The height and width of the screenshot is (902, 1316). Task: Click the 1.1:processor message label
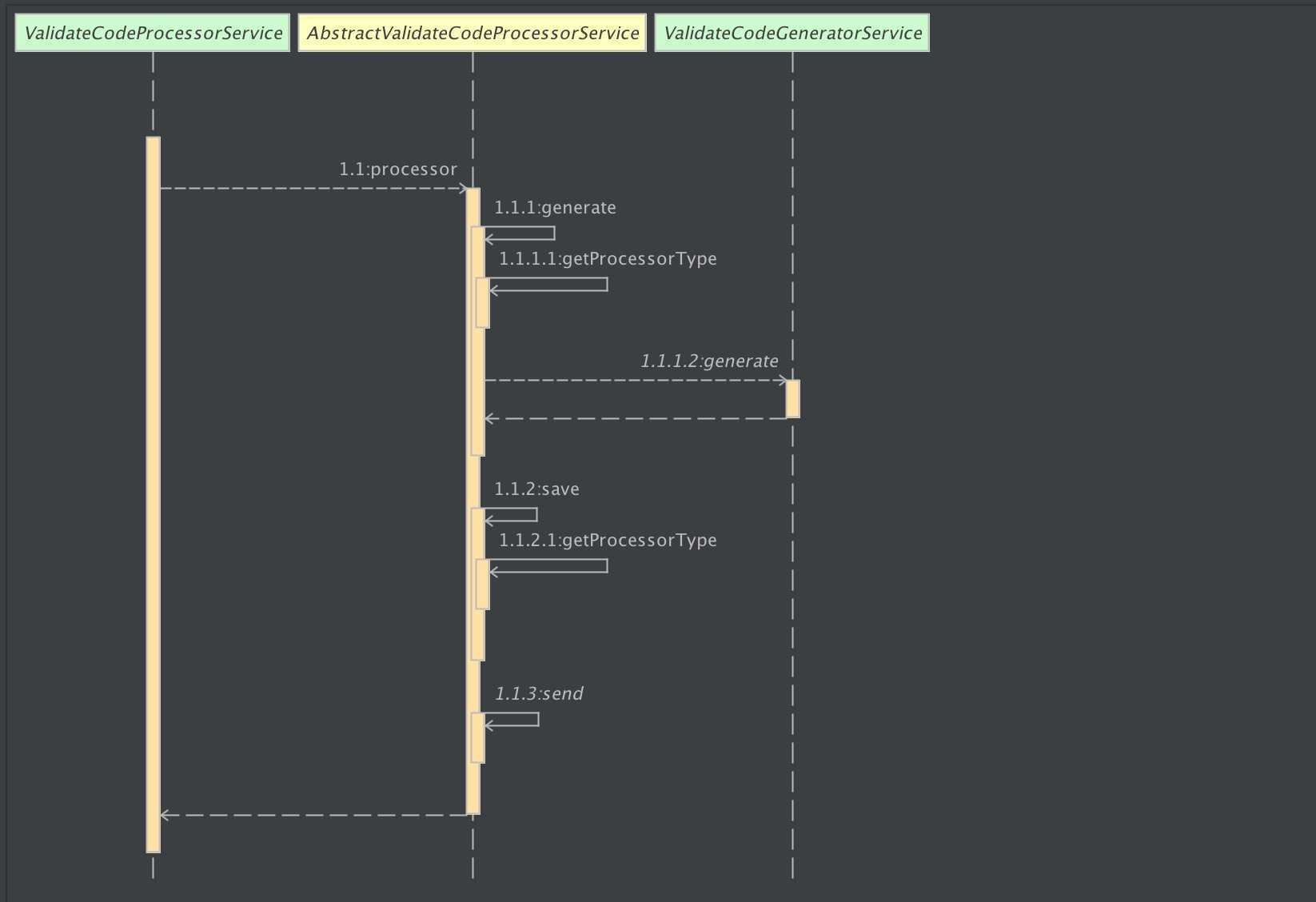tap(398, 170)
